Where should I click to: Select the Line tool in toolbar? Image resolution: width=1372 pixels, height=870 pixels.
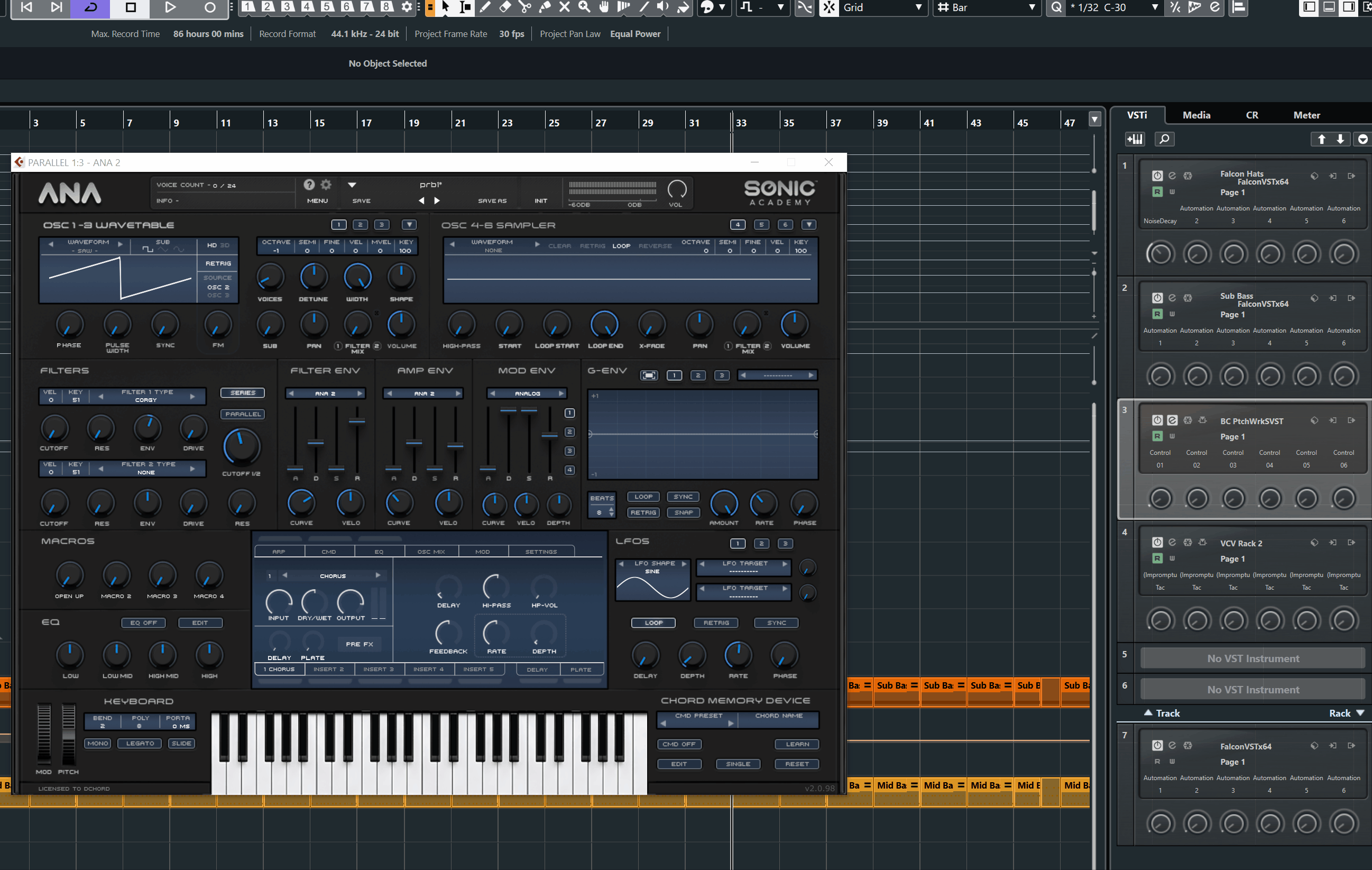(643, 7)
